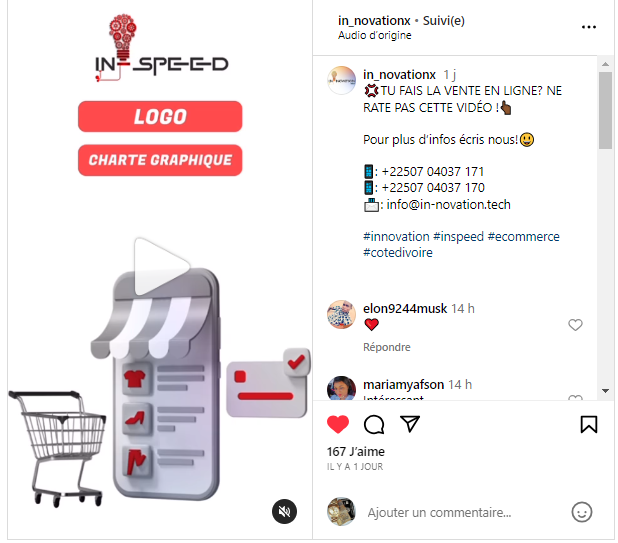
Task: Click scrollbar up arrow in comments
Action: 605,64
